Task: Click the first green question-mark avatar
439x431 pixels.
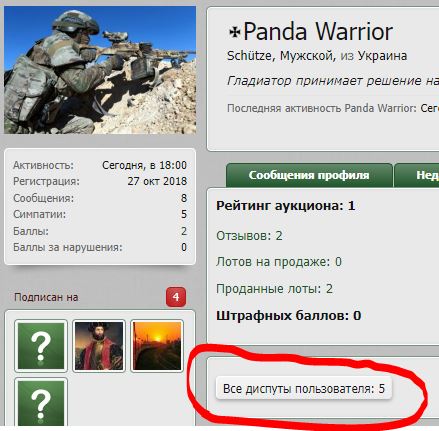Action: (41, 346)
